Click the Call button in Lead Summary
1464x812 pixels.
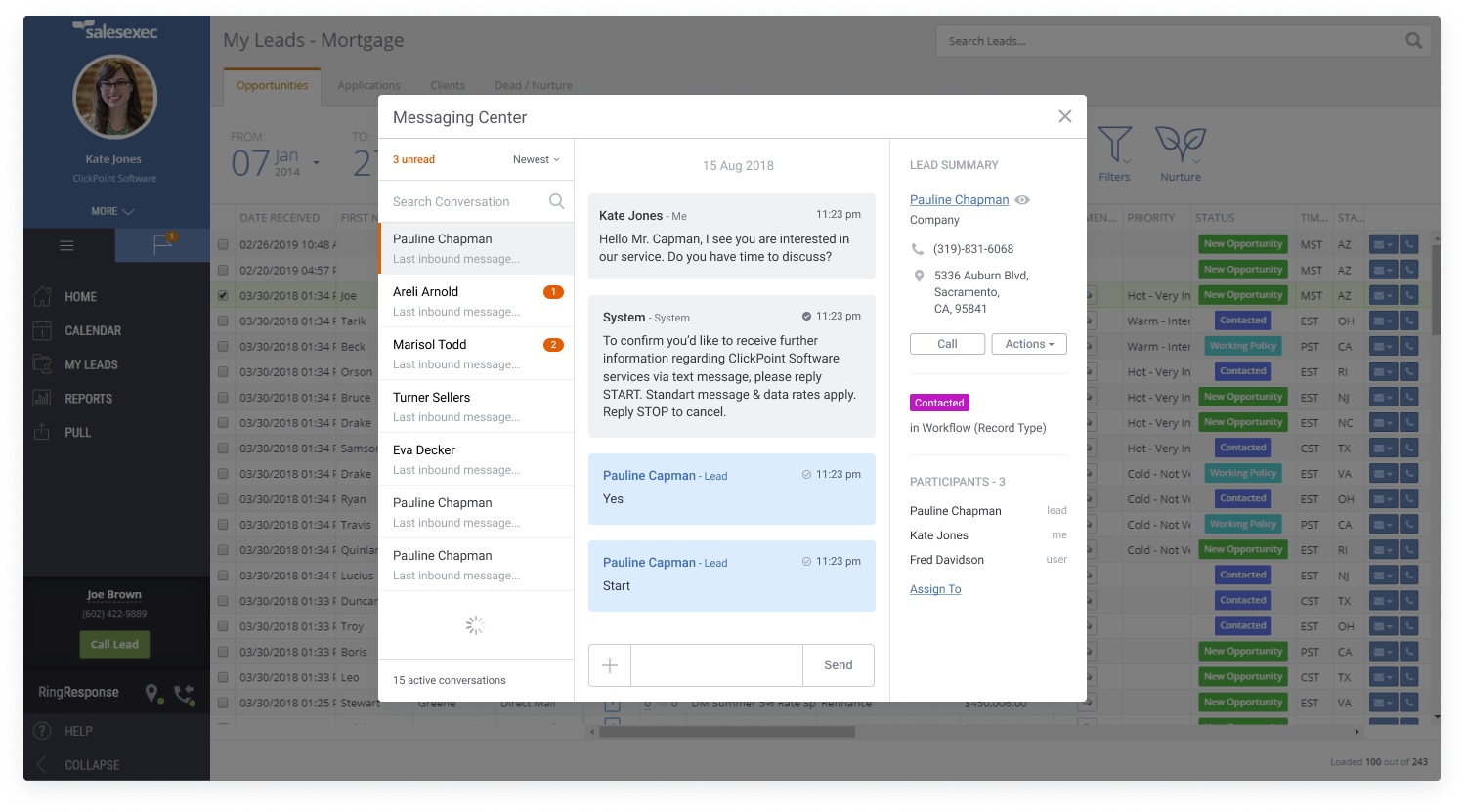[x=947, y=344]
